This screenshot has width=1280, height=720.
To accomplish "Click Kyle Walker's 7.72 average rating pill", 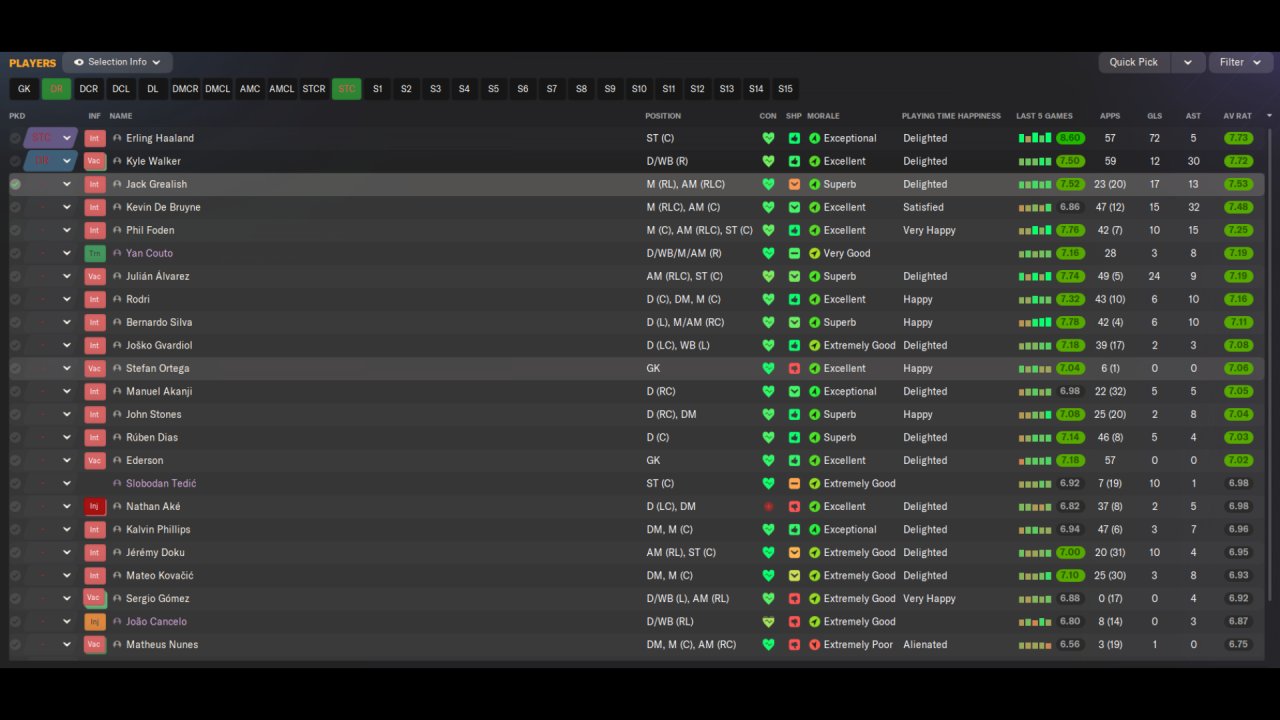I will coord(1238,161).
